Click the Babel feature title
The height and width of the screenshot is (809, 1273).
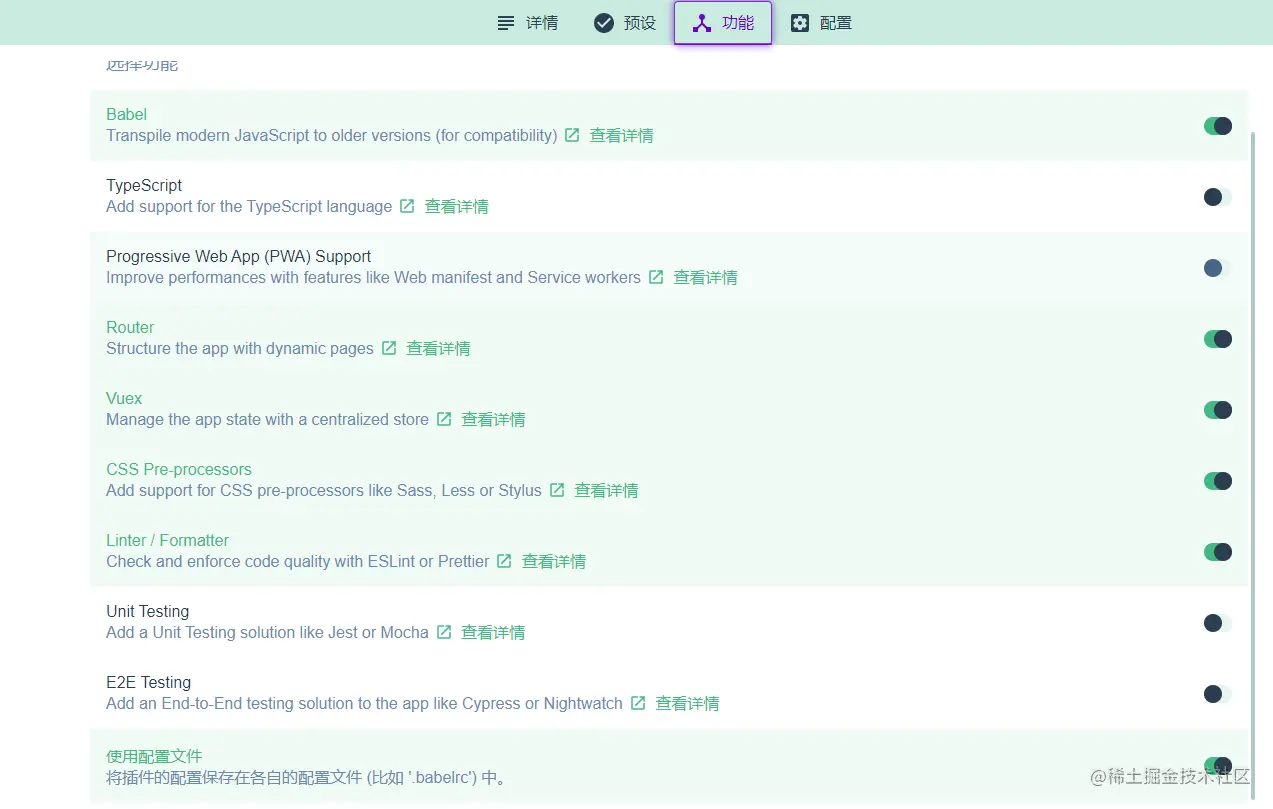coord(127,115)
